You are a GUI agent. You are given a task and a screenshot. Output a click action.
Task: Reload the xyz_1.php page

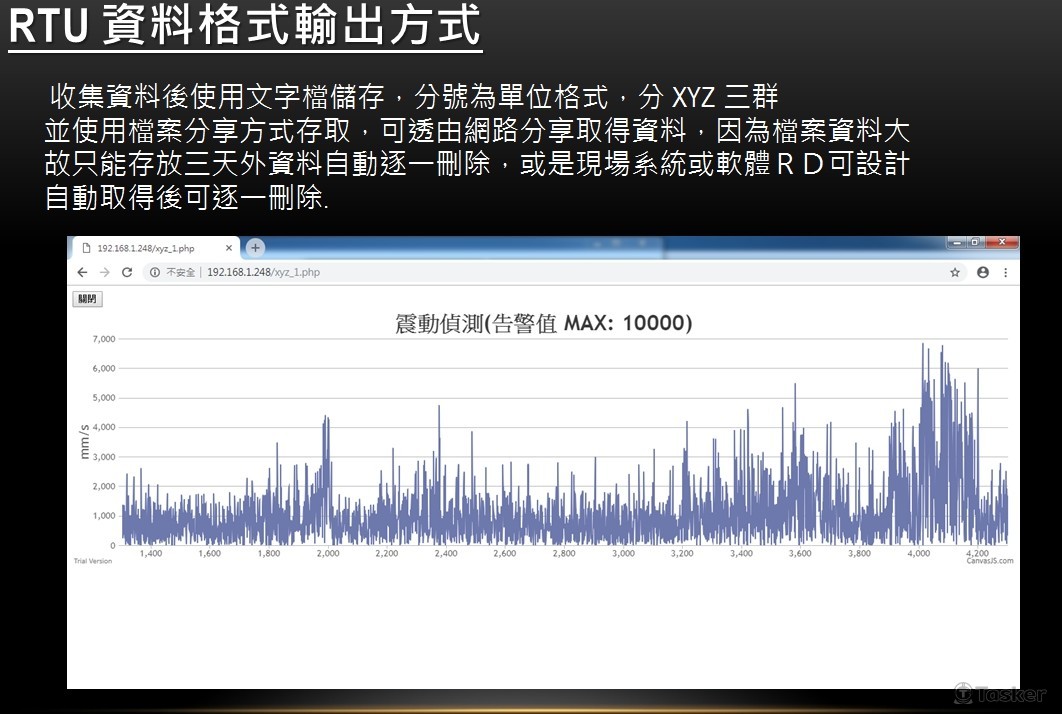coord(127,271)
